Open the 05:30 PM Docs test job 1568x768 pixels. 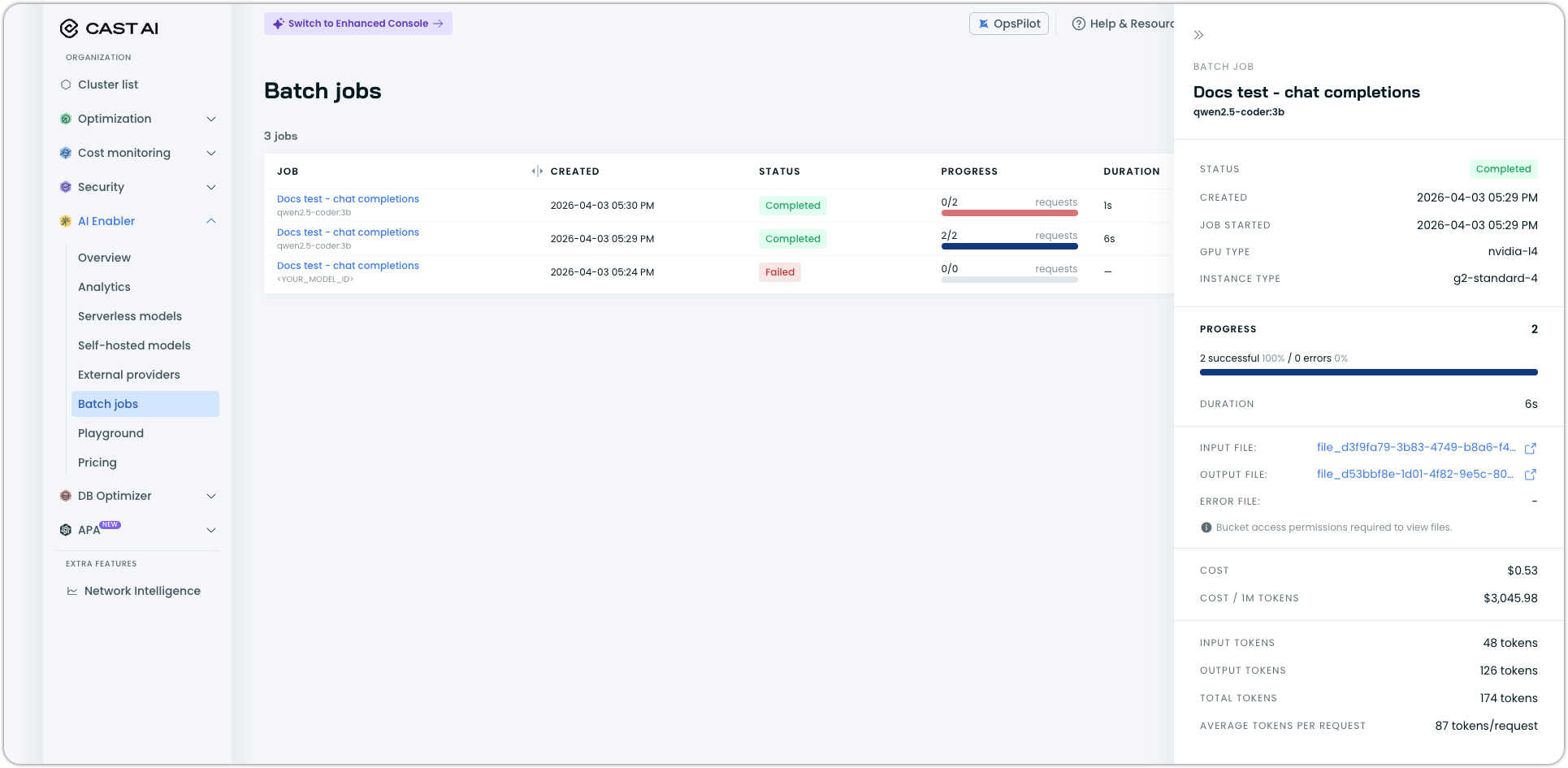tap(348, 199)
